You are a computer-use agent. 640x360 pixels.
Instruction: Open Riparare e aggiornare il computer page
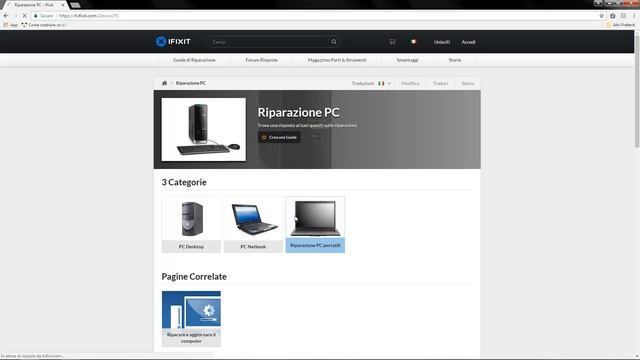click(x=191, y=319)
